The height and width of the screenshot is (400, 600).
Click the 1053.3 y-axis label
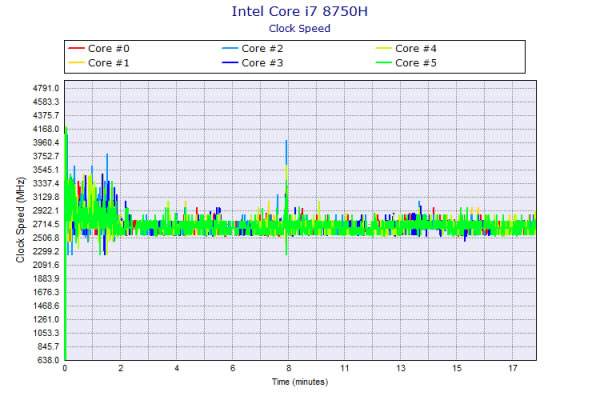click(46, 333)
